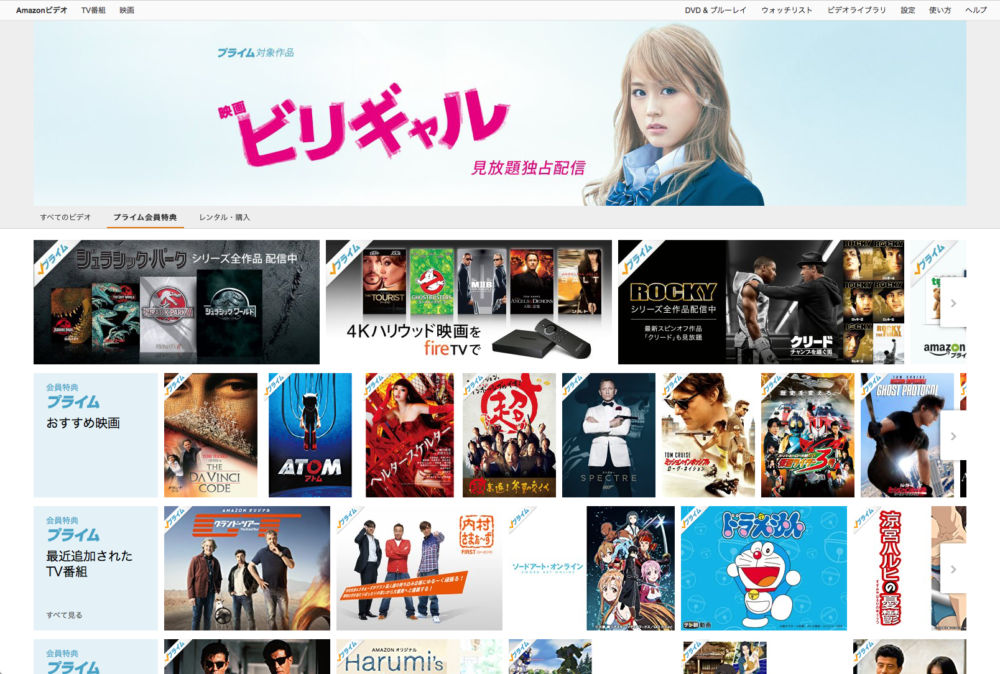Open the 超高速!参勤交代 poster
This screenshot has width=1000, height=674.
pos(509,435)
